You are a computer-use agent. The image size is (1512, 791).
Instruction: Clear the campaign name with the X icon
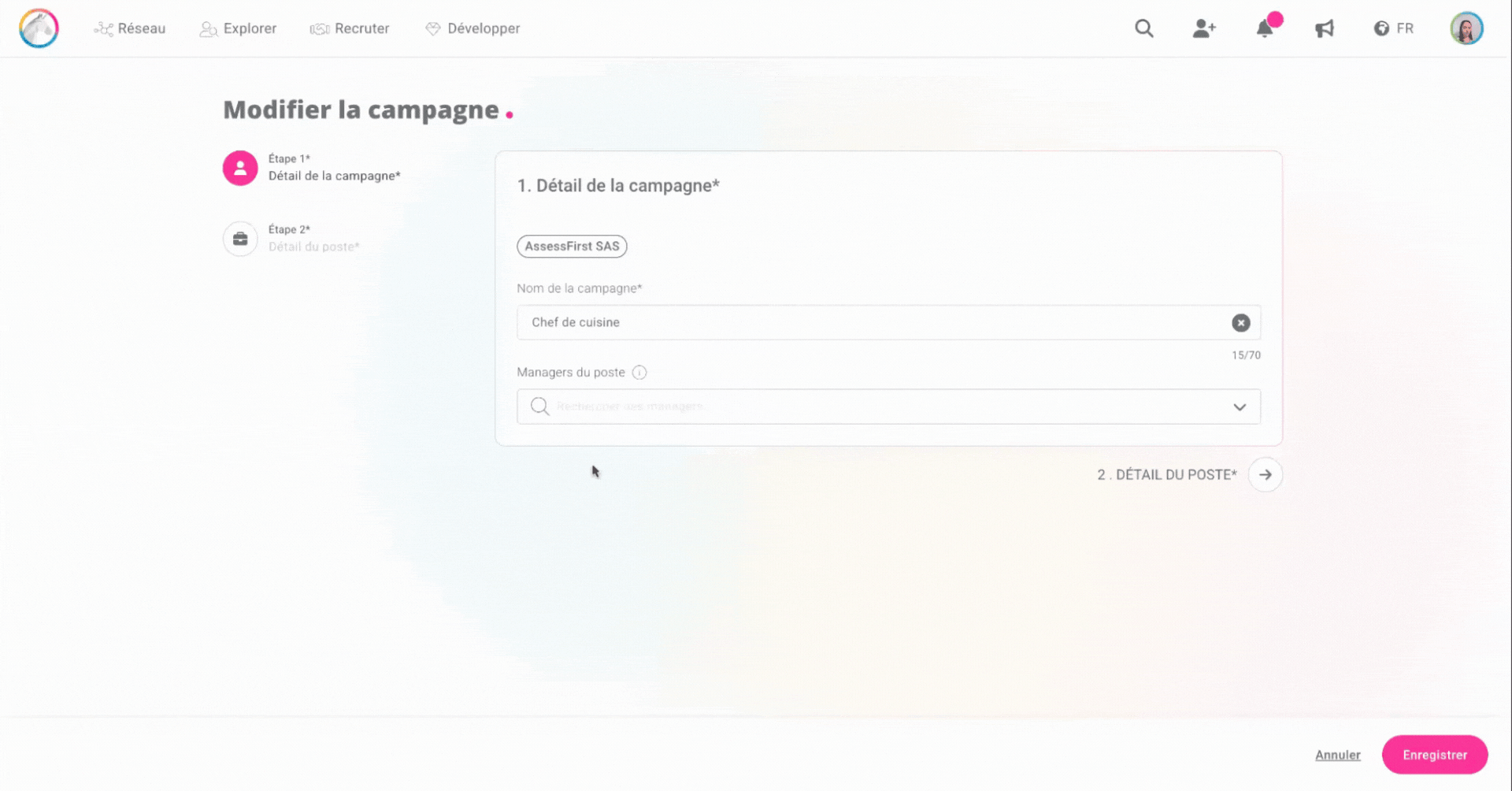tap(1240, 322)
